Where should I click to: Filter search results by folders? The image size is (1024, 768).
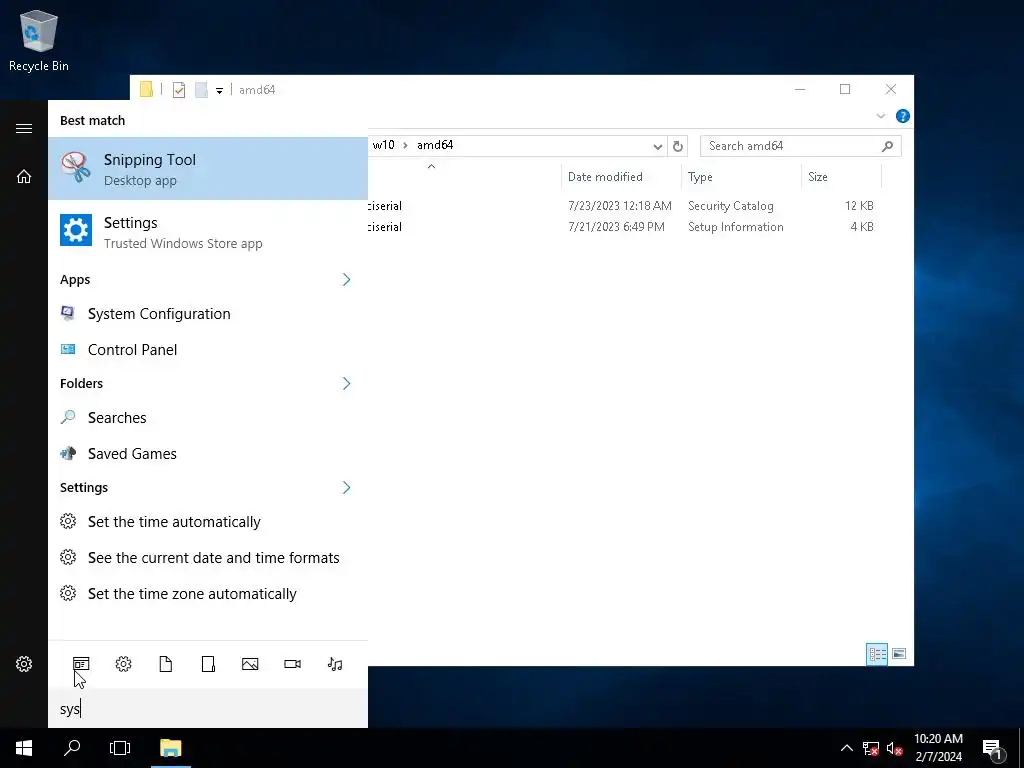pyautogui.click(x=208, y=664)
